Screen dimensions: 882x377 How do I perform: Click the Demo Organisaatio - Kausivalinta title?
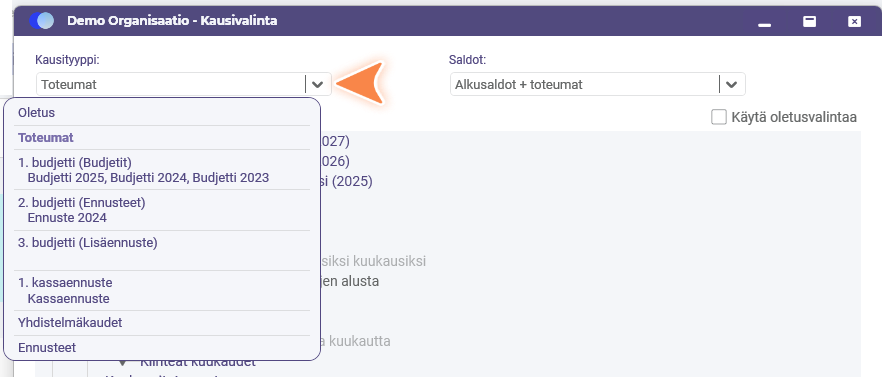(172, 21)
